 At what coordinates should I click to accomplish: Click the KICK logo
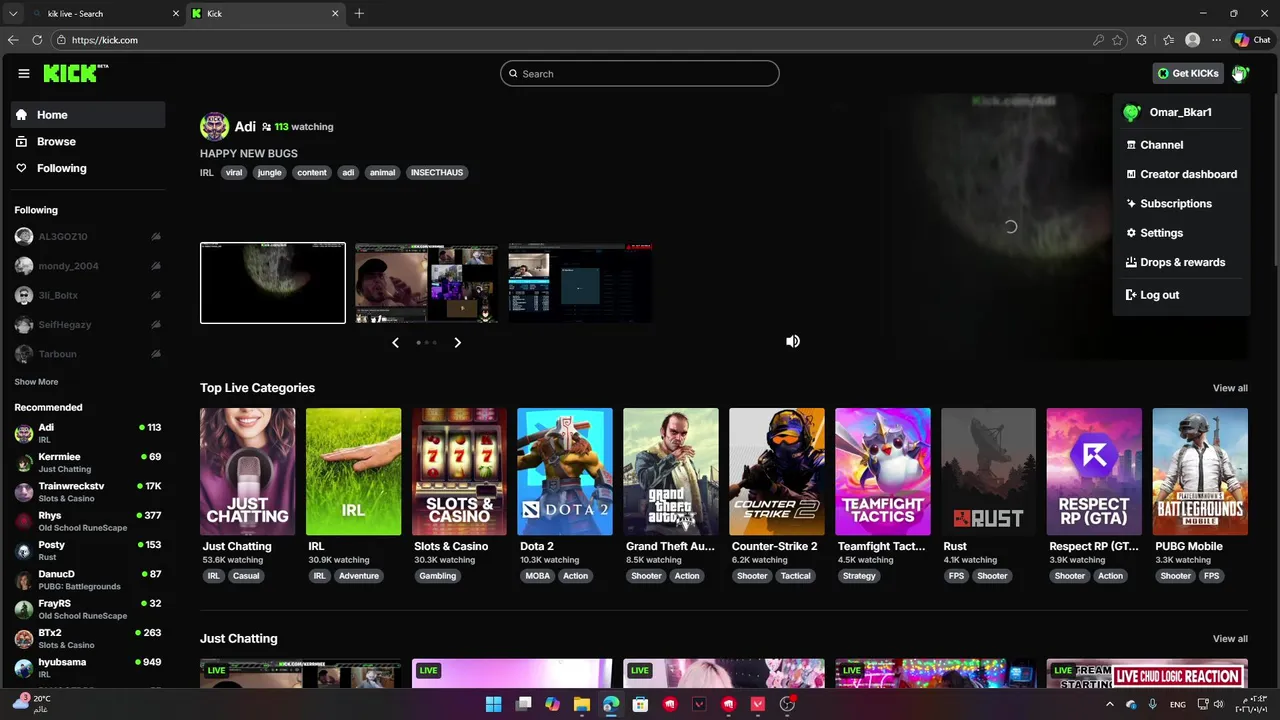(x=75, y=73)
